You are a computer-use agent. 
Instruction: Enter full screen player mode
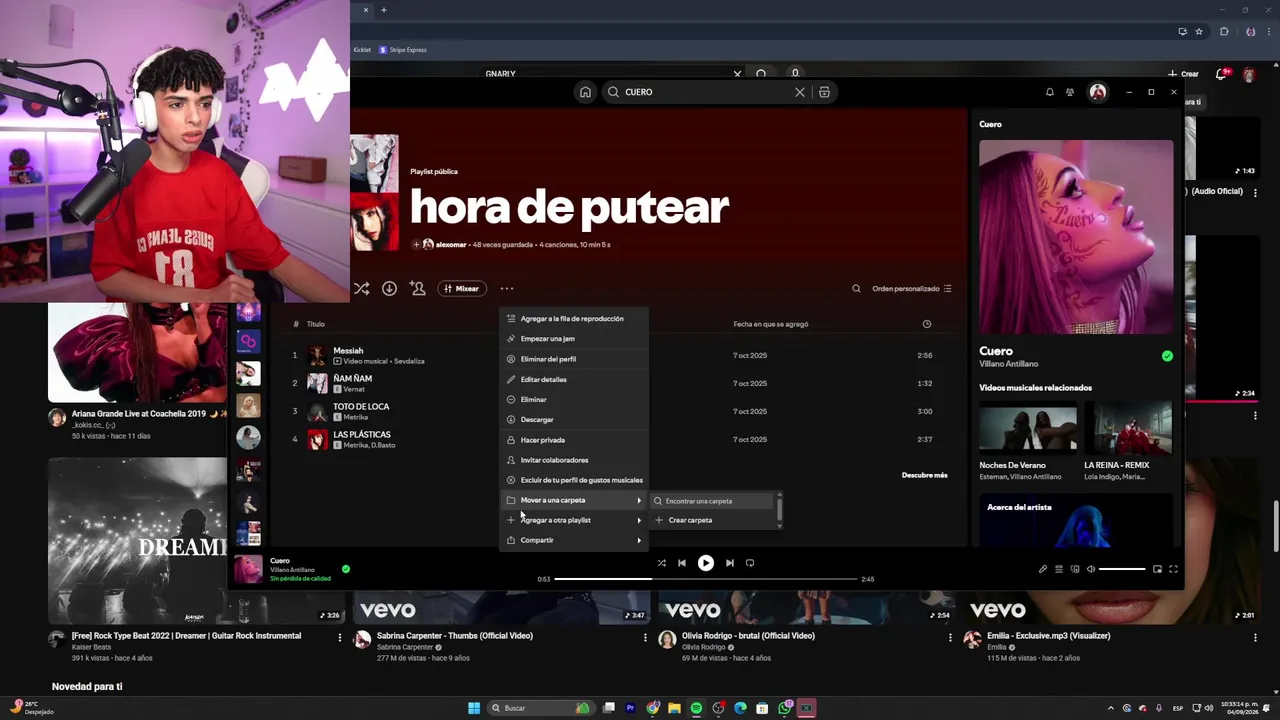[x=1173, y=569]
